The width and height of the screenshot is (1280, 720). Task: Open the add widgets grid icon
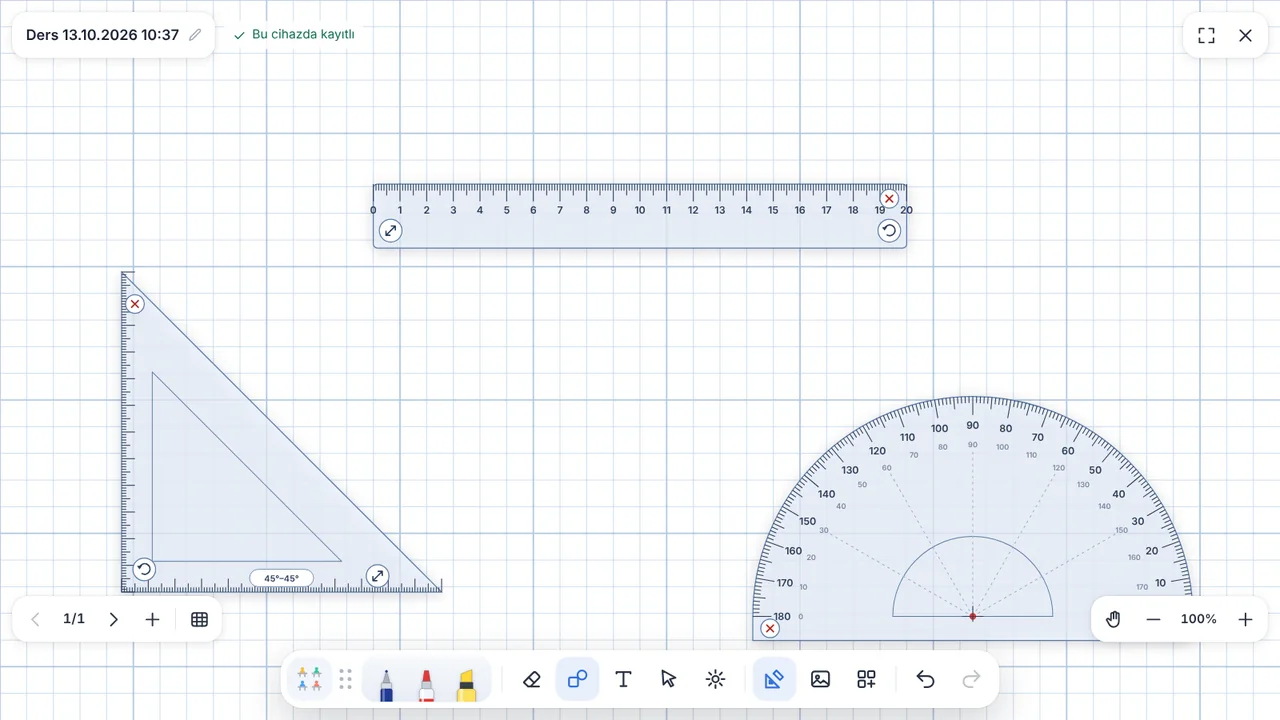click(x=866, y=680)
